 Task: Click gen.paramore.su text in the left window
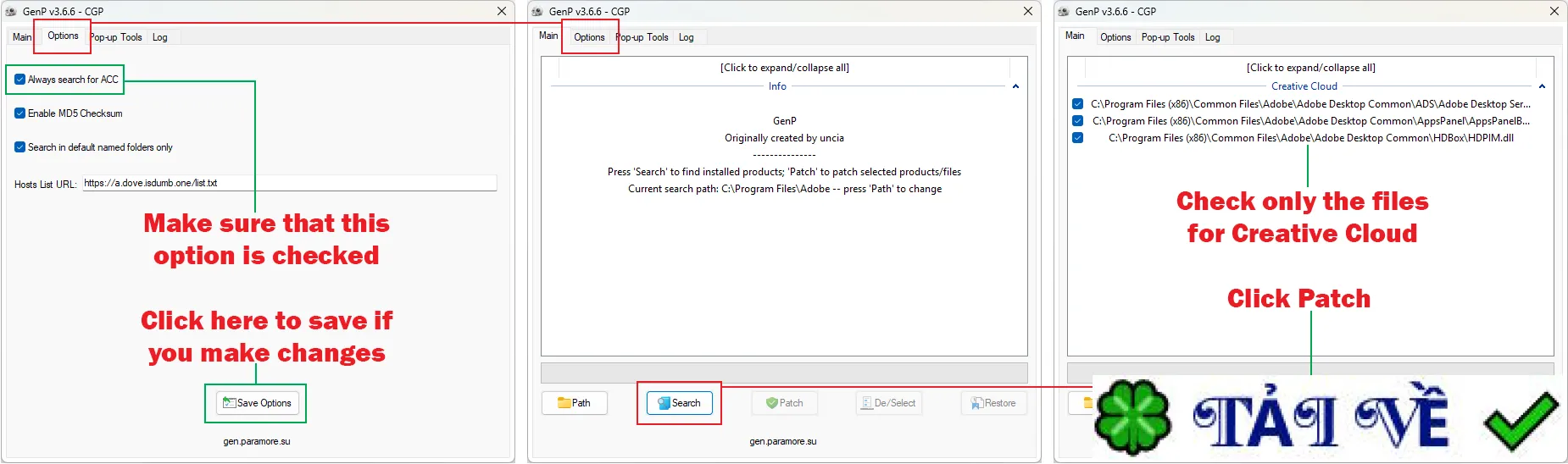coord(257,441)
